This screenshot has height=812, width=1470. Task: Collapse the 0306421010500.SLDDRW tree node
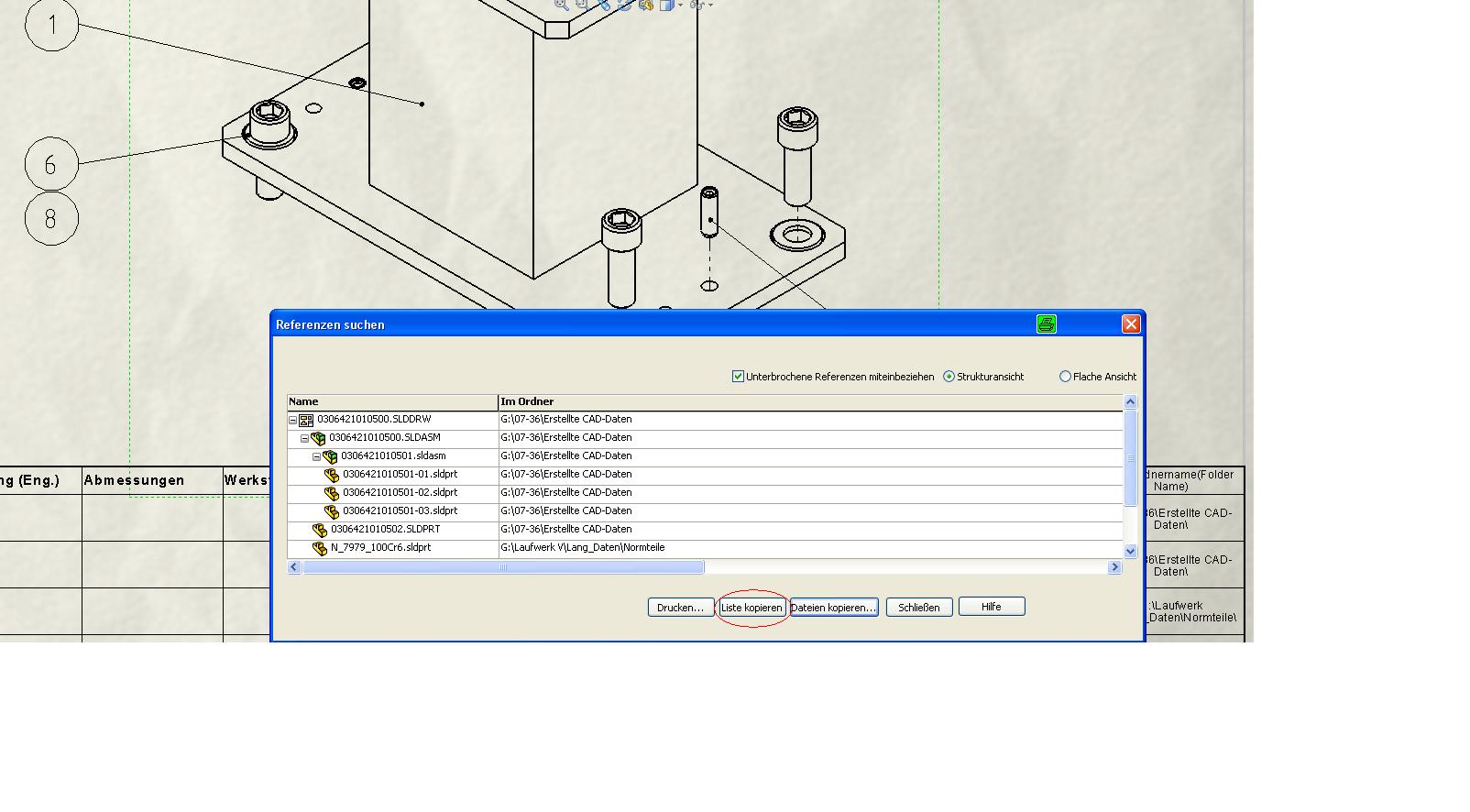point(293,420)
